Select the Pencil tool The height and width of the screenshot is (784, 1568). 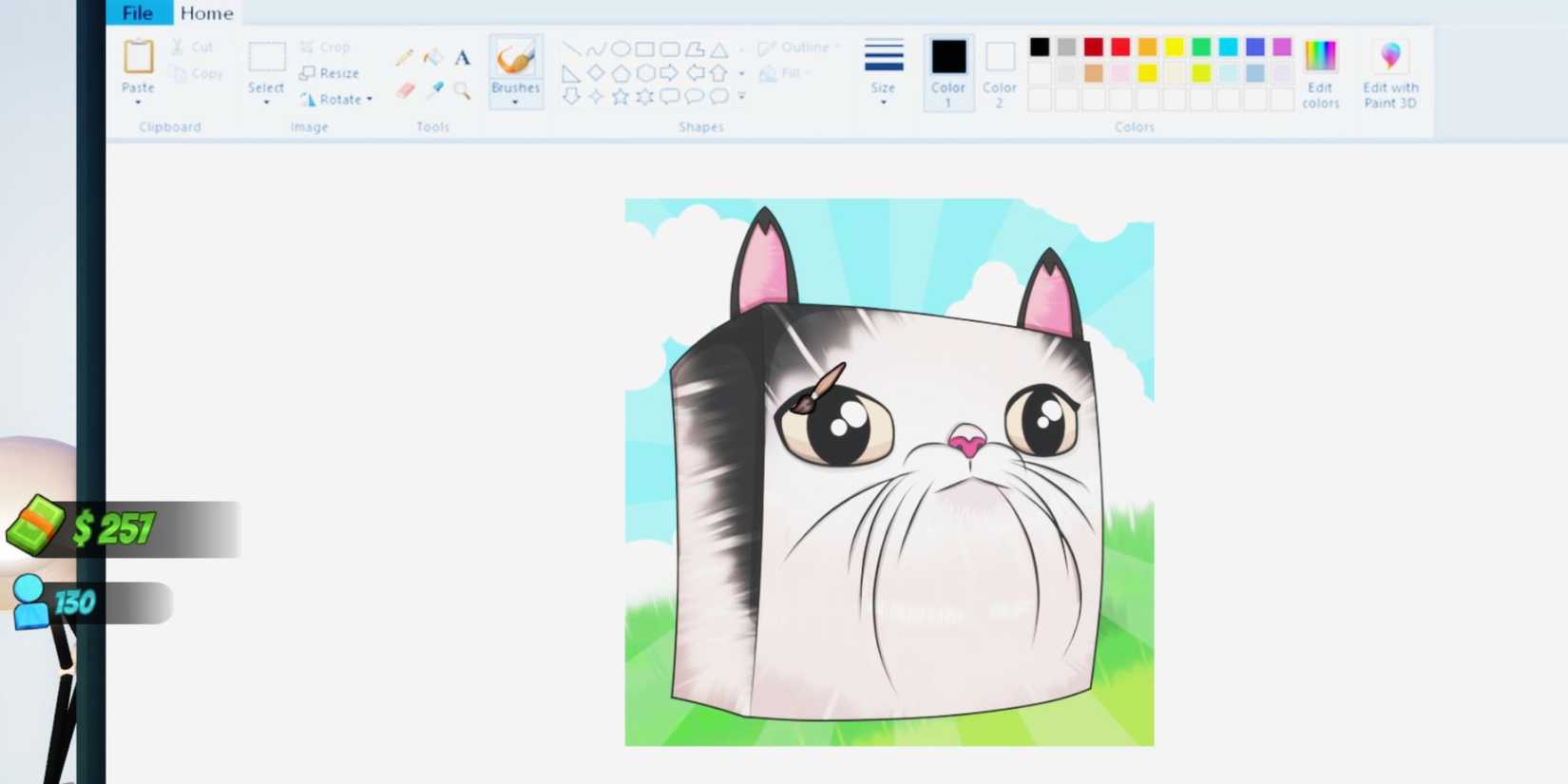(404, 58)
